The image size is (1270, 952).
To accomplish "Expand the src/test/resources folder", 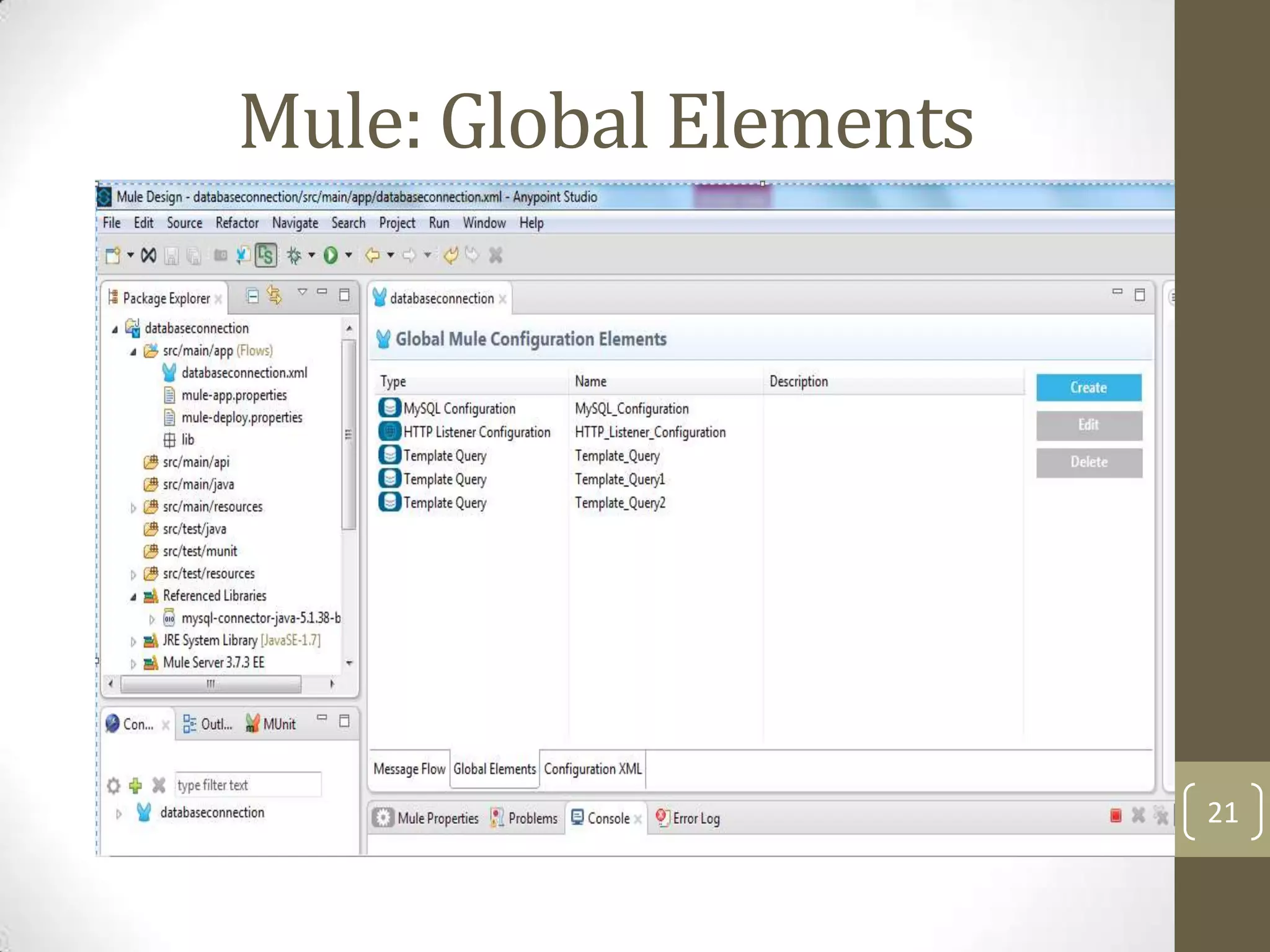I will click(x=133, y=575).
